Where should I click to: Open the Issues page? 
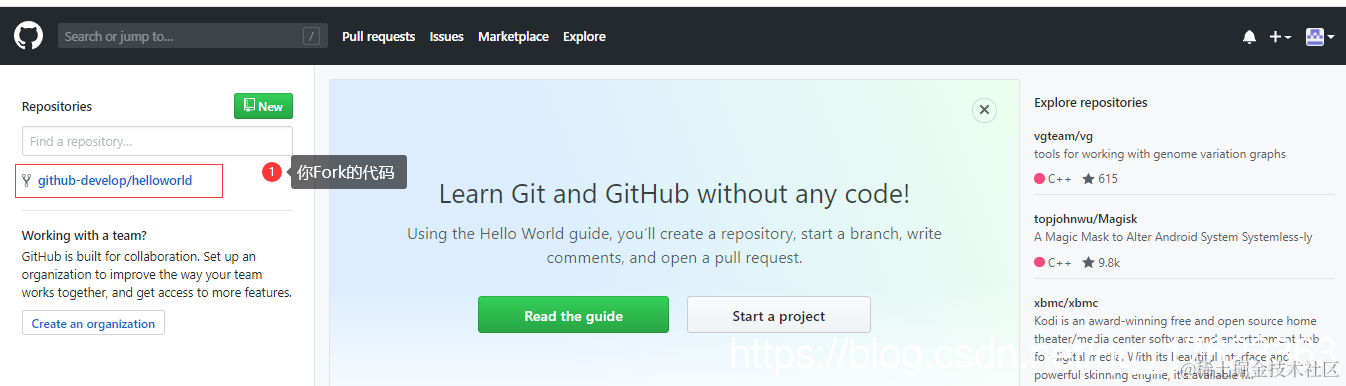[446, 36]
